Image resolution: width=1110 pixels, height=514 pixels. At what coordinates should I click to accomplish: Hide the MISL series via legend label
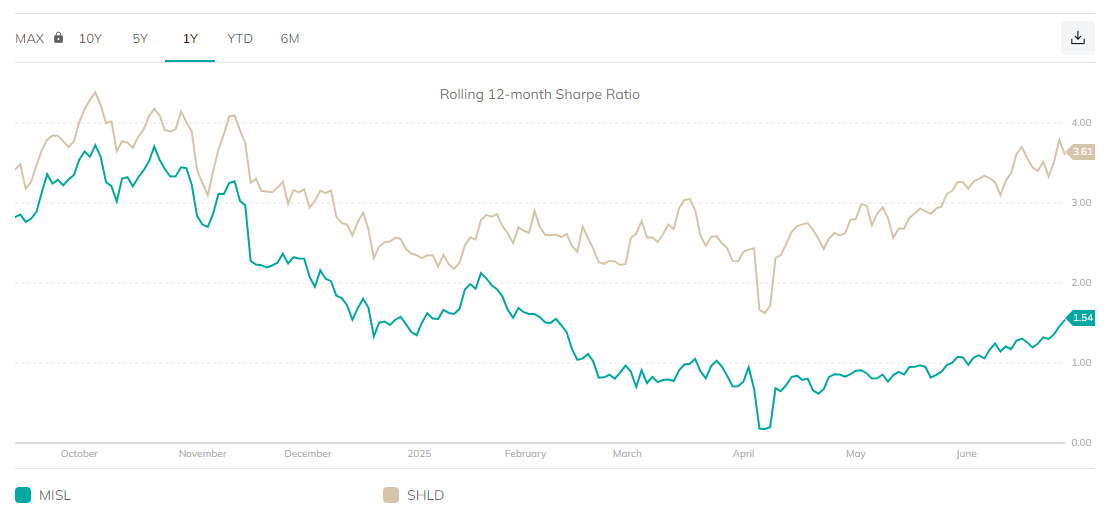point(55,495)
